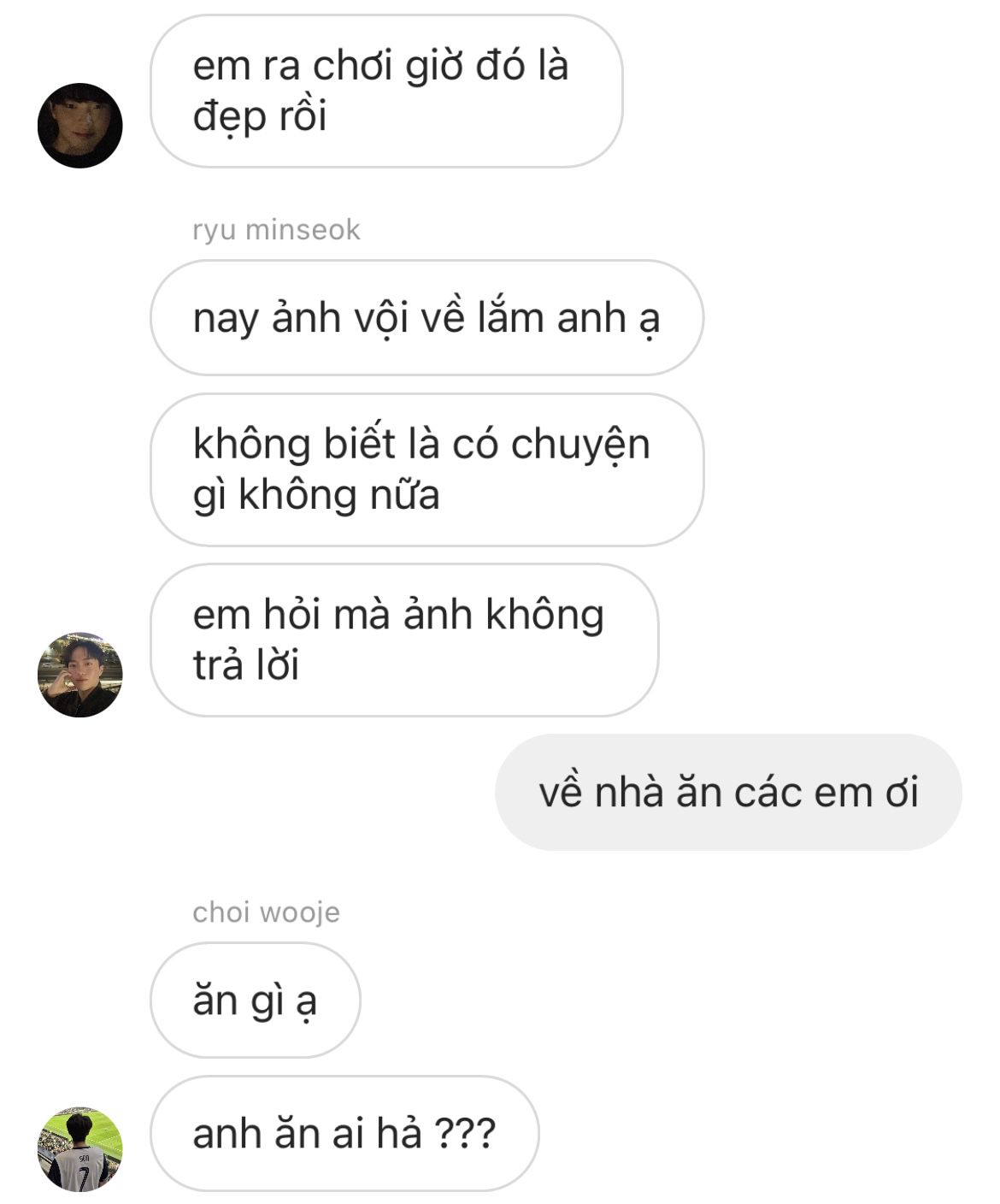Tap ryu minseok's profile picture avatar
1000x1204 pixels.
click(79, 674)
